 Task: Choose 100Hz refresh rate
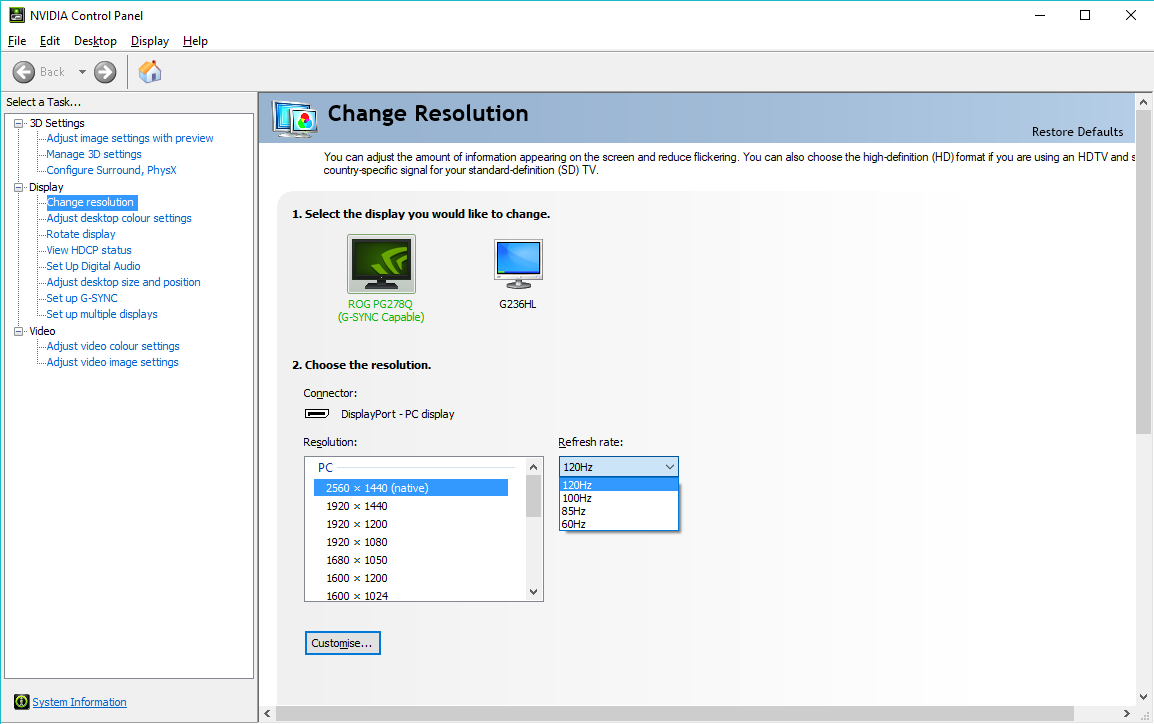[619, 498]
